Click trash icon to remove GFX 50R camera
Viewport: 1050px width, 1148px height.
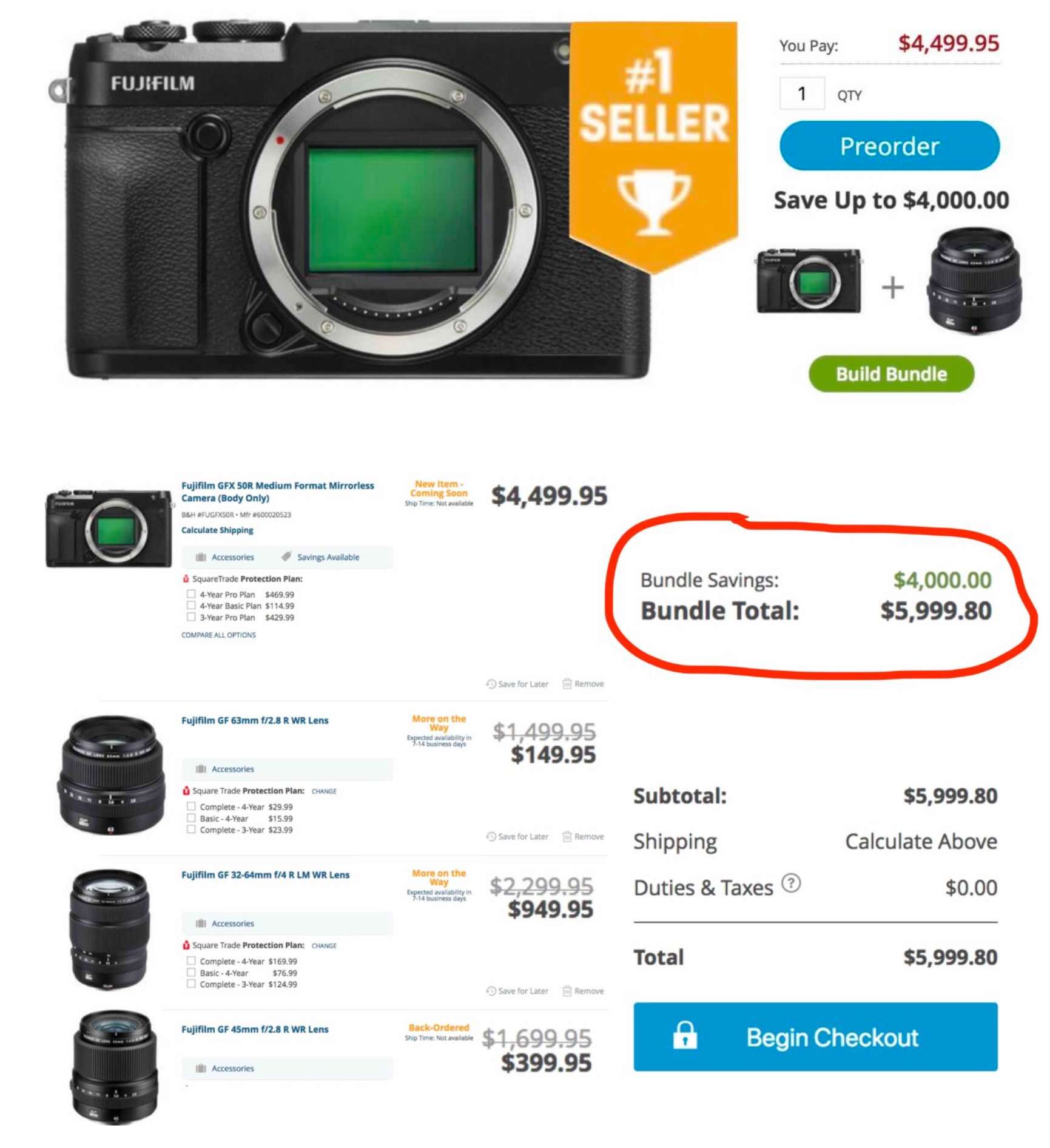pos(567,684)
